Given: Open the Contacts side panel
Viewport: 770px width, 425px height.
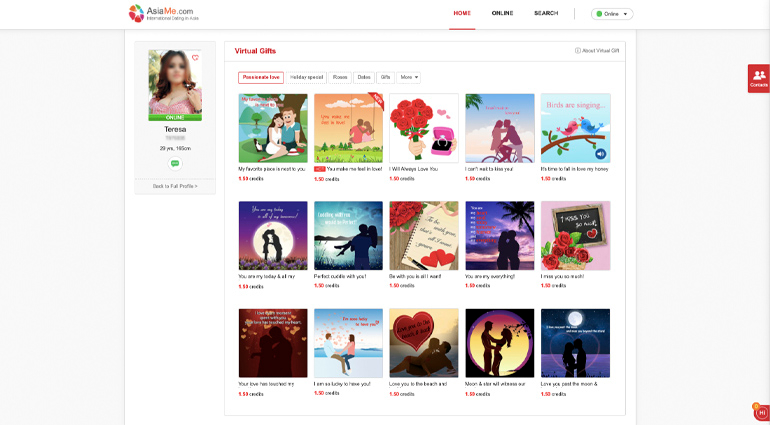Looking at the screenshot, I should (x=759, y=79).
